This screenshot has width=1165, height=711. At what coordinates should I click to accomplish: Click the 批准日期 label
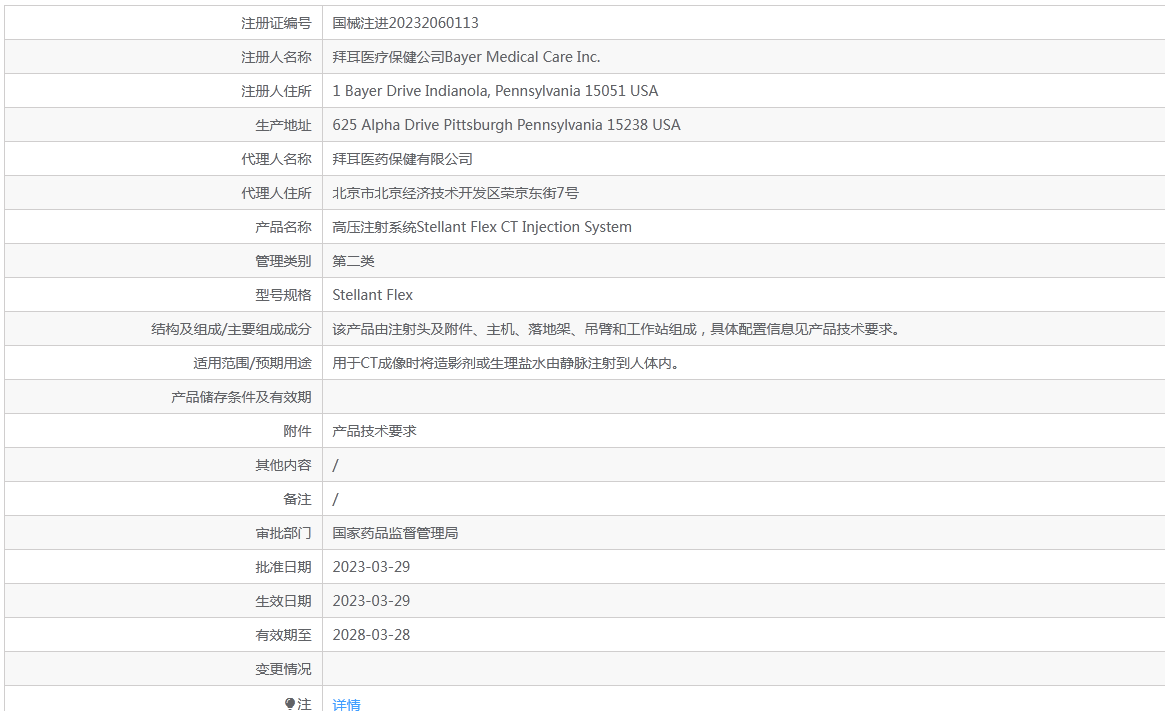coord(283,567)
